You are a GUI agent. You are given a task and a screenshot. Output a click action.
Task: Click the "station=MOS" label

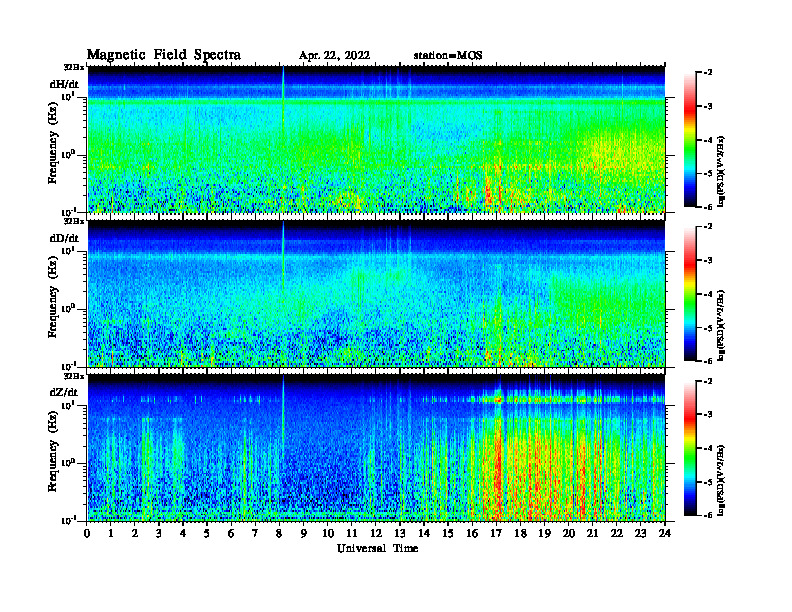click(x=448, y=56)
